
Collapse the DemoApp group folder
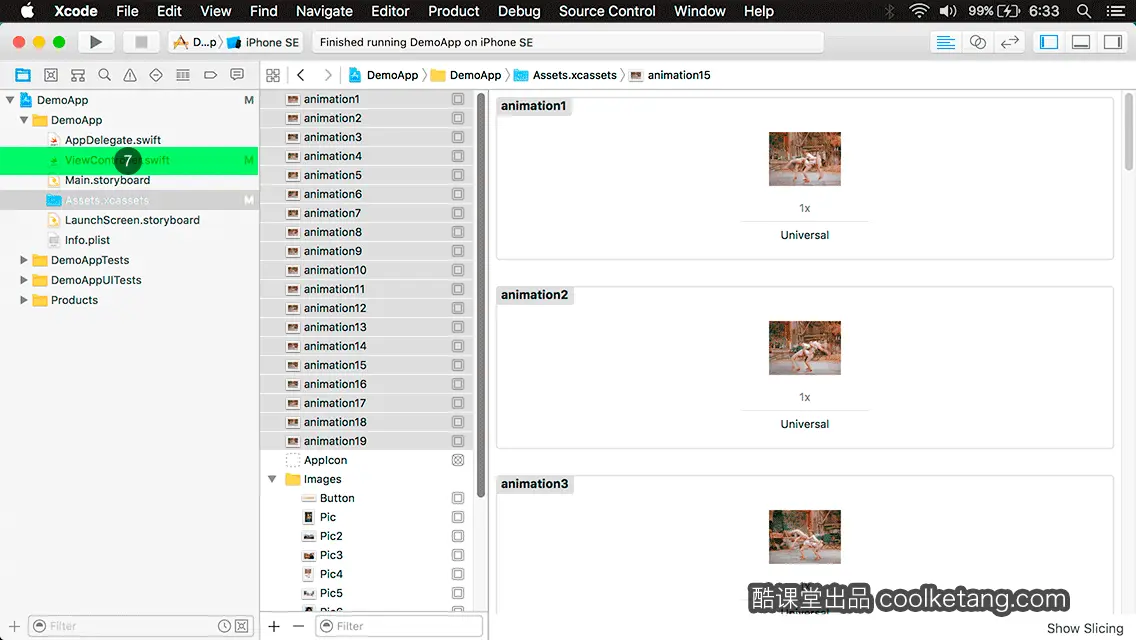(24, 120)
